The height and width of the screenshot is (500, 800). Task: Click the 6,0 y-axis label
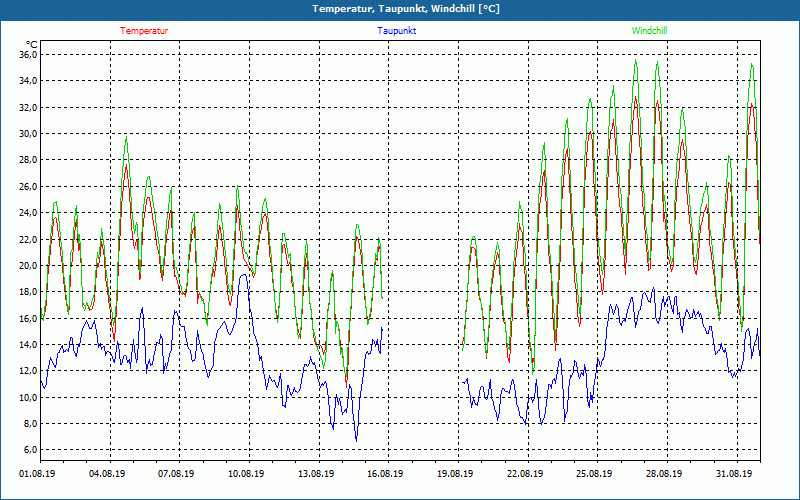pyautogui.click(x=30, y=450)
